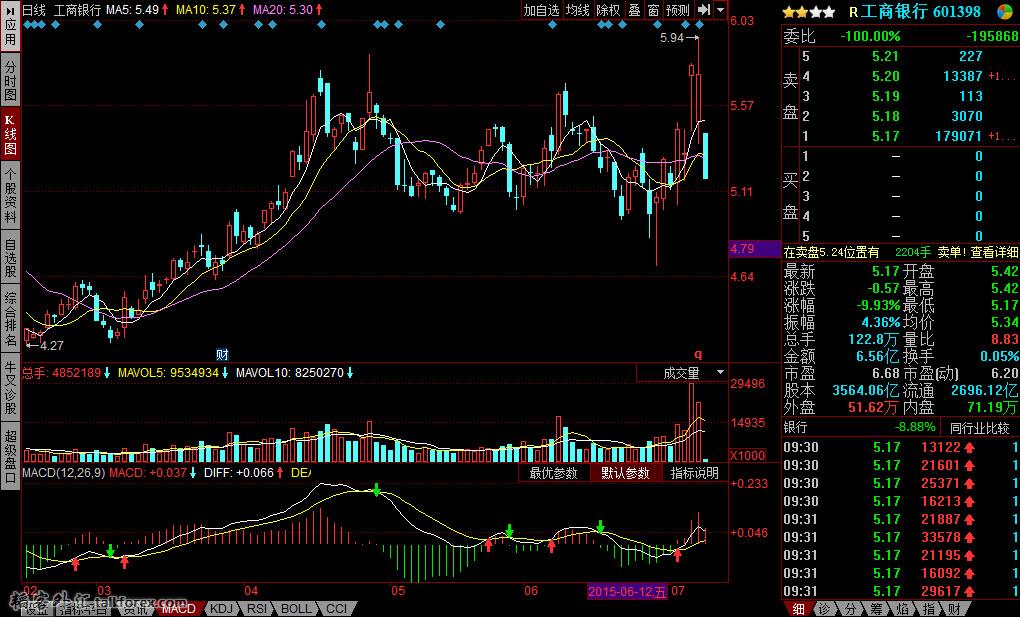
Task: Toggle the 预测 forecast option
Action: click(678, 10)
